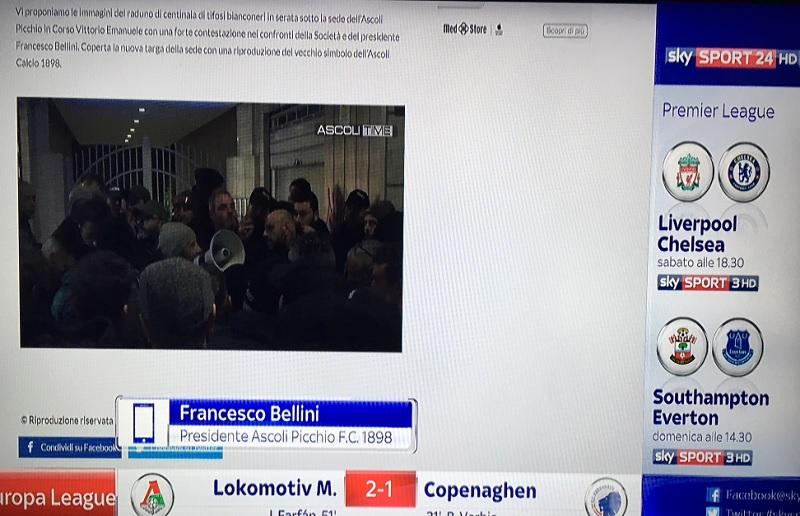Image resolution: width=800 pixels, height=516 pixels.
Task: Click the Lokomotiv Moscow team logo
Action: (152, 495)
